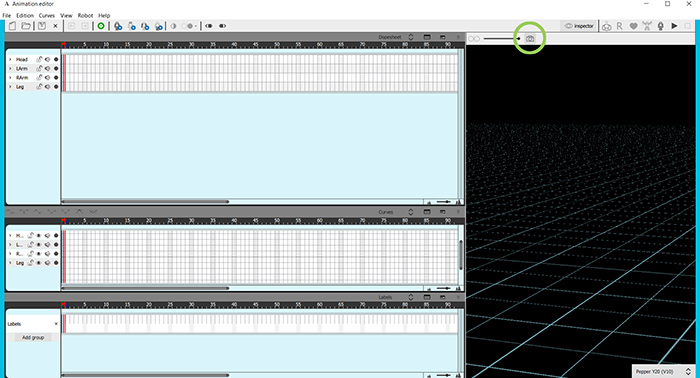Open the Help menu
The height and width of the screenshot is (378, 700).
coord(104,15)
